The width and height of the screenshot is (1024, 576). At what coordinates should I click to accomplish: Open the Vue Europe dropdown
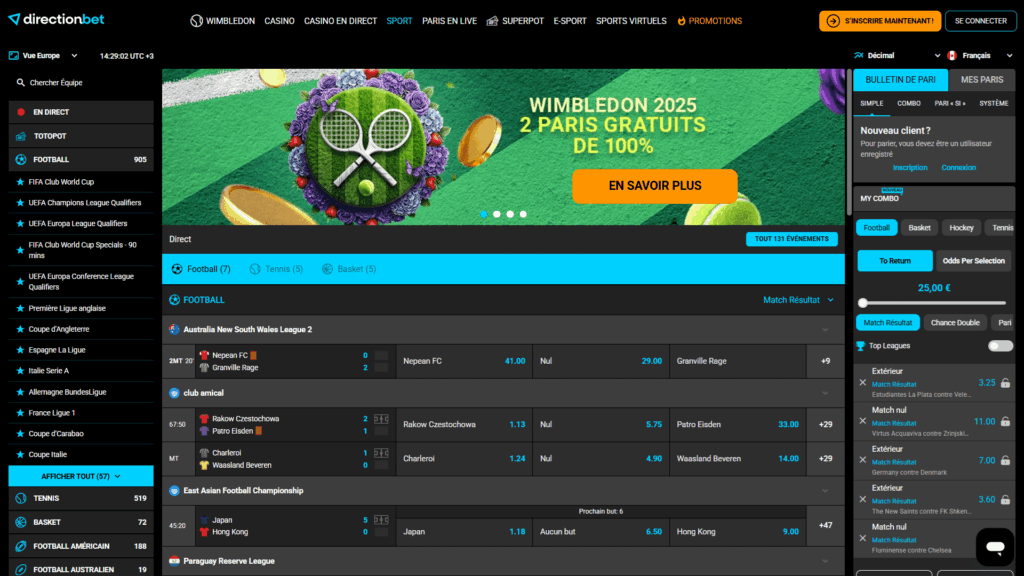click(43, 56)
